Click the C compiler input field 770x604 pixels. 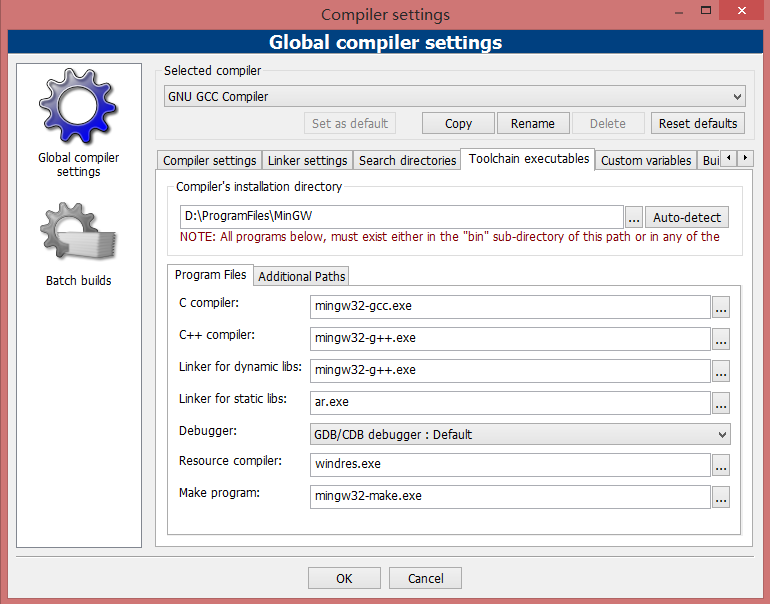click(510, 306)
